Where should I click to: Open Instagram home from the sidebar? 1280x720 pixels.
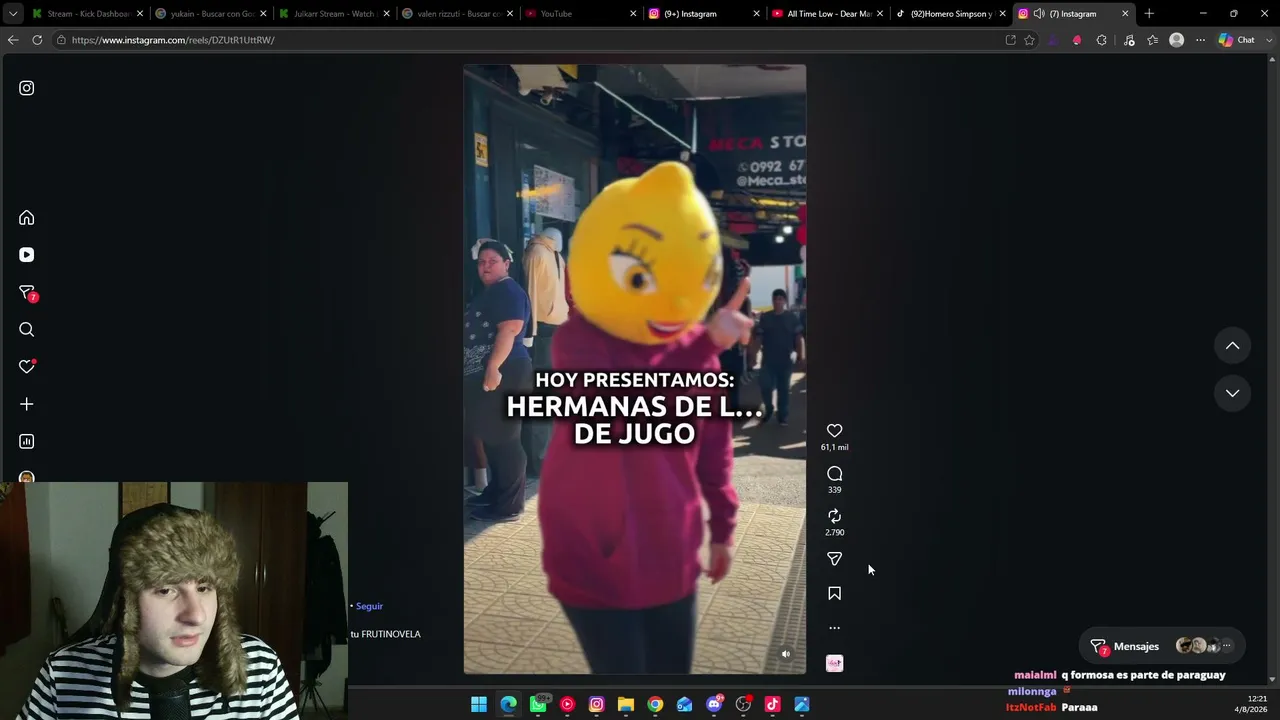tap(27, 218)
